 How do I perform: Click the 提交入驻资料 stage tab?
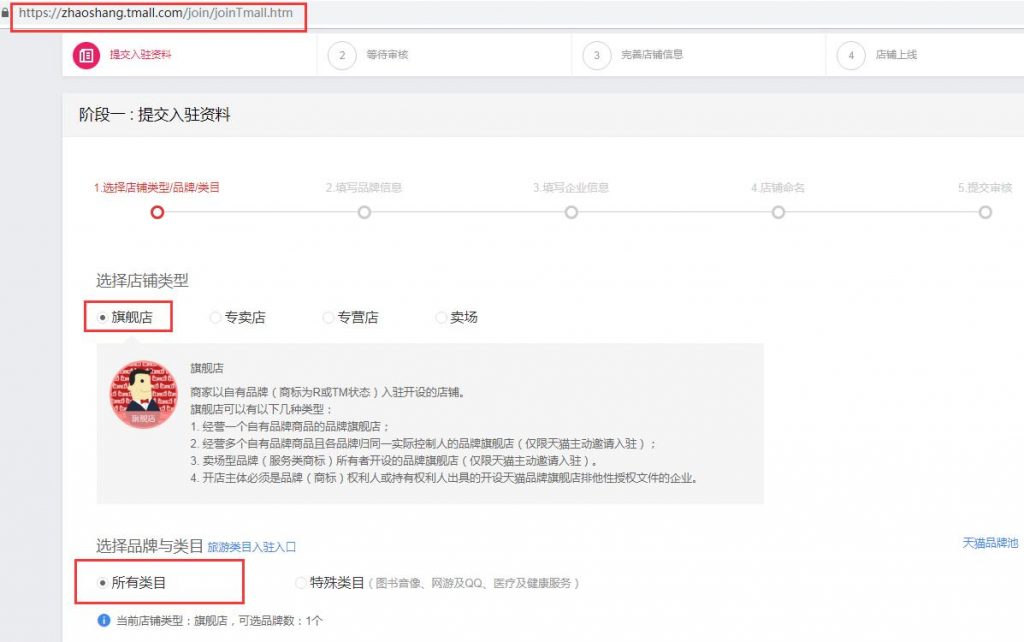(x=140, y=55)
